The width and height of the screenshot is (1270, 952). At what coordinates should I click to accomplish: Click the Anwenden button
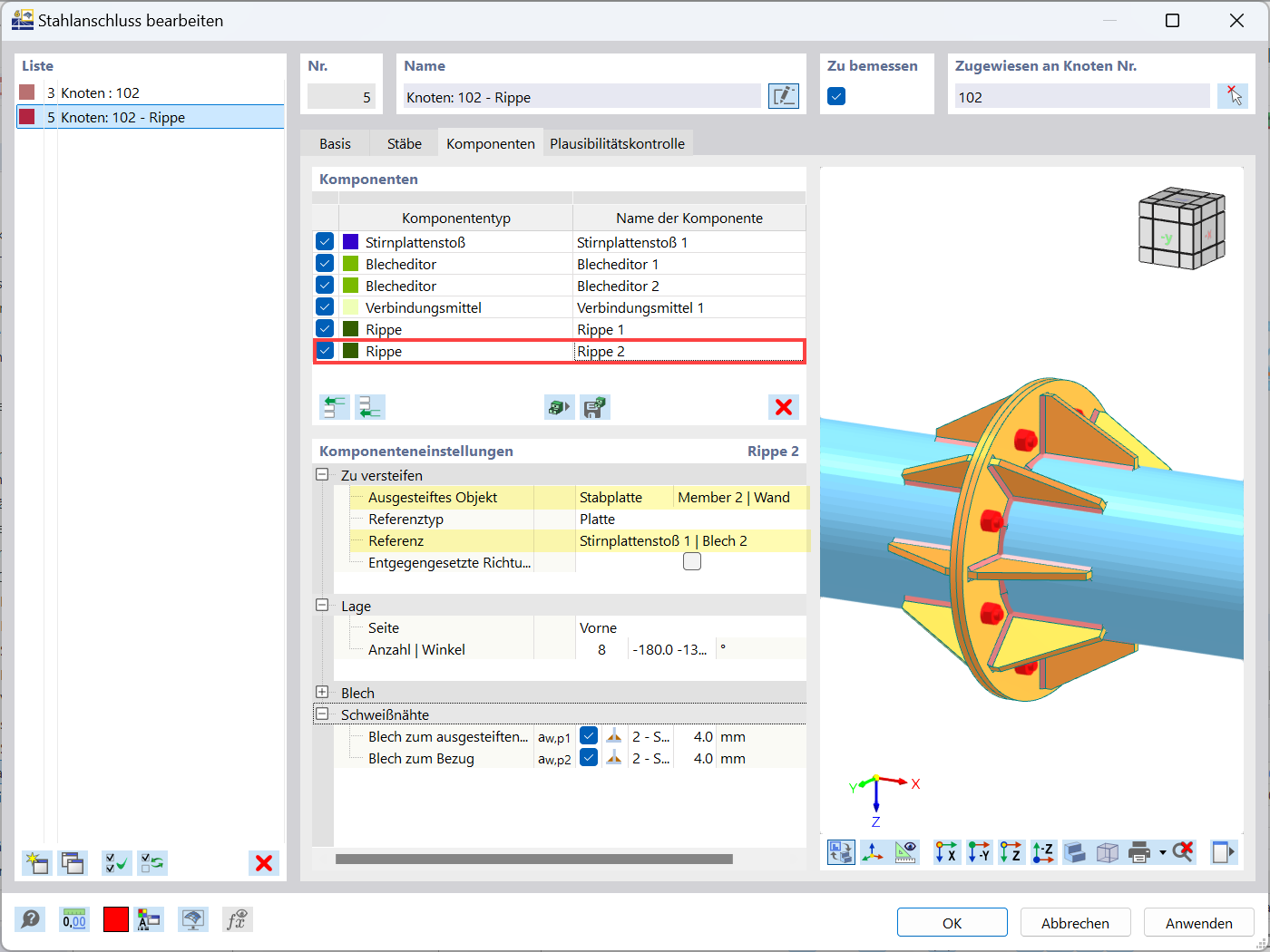pos(1198,922)
